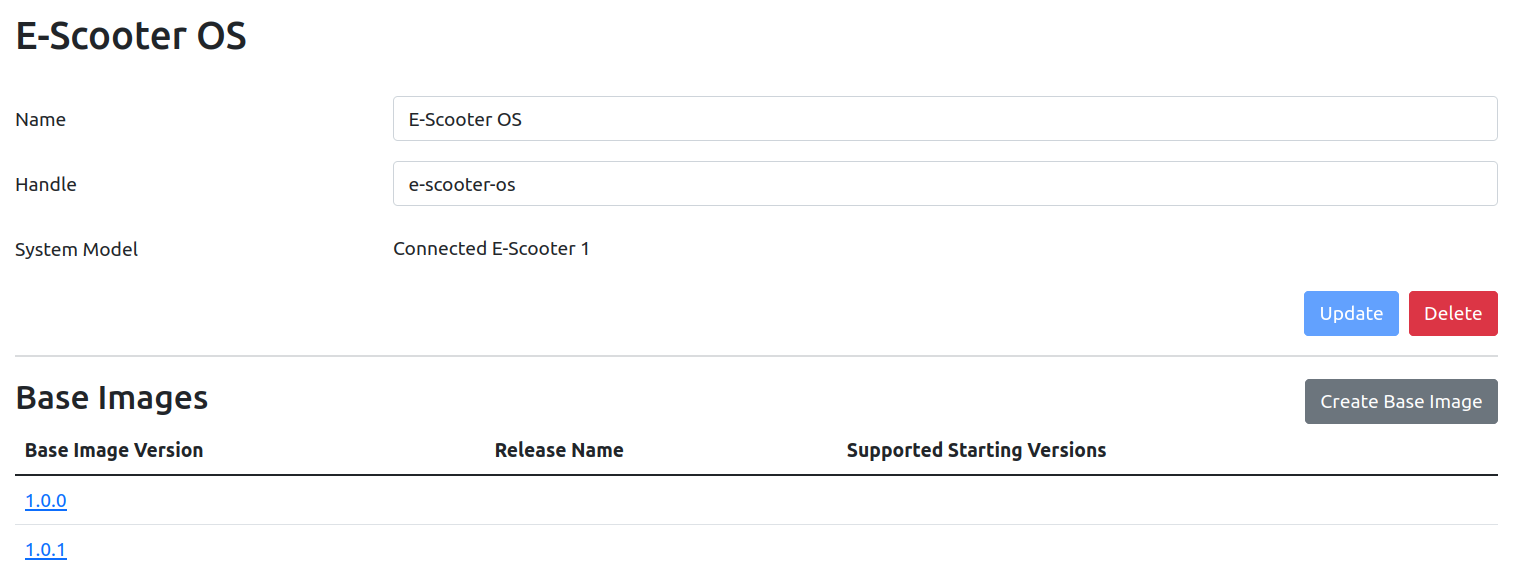Open base image version 1.0.1
The image size is (1515, 570).
click(x=46, y=550)
